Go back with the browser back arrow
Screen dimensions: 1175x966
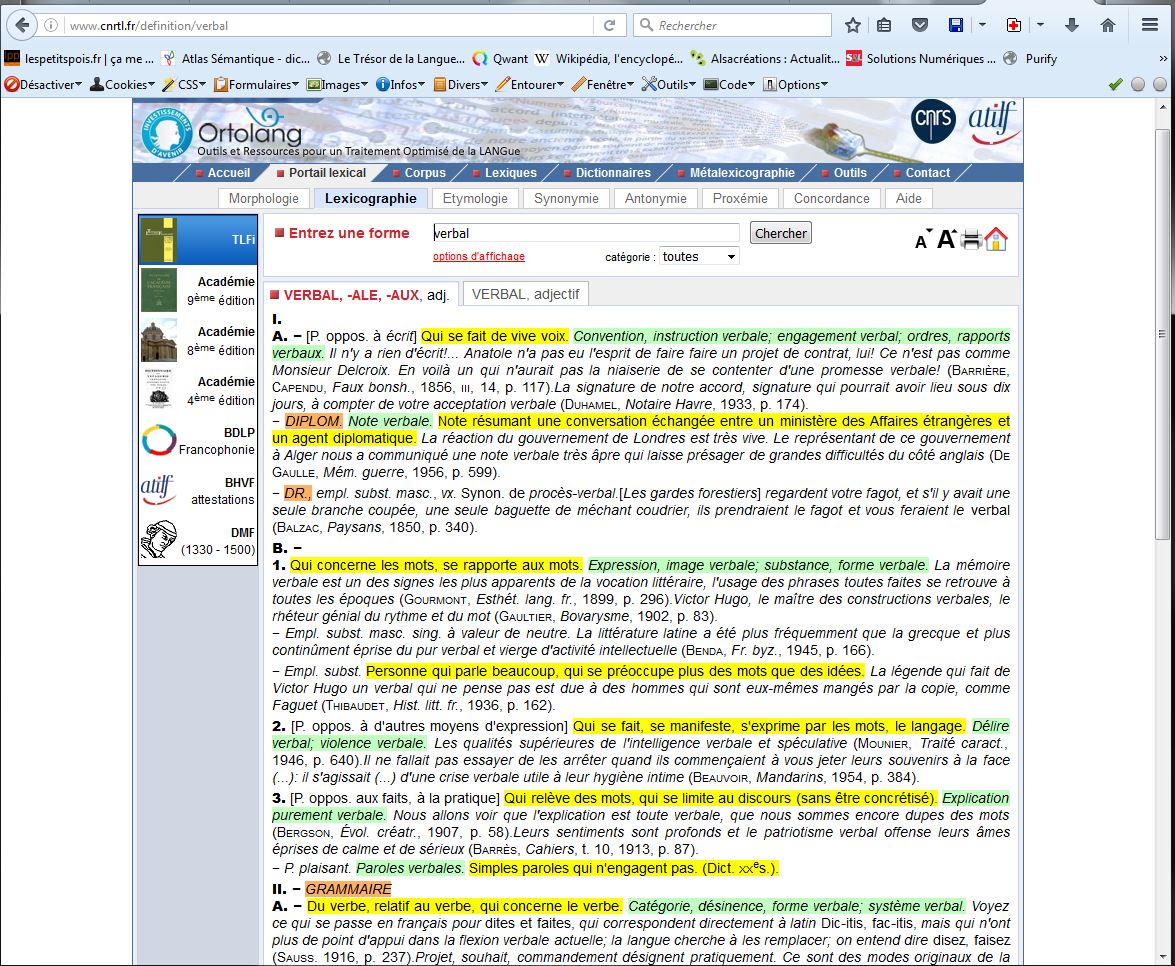(22, 25)
